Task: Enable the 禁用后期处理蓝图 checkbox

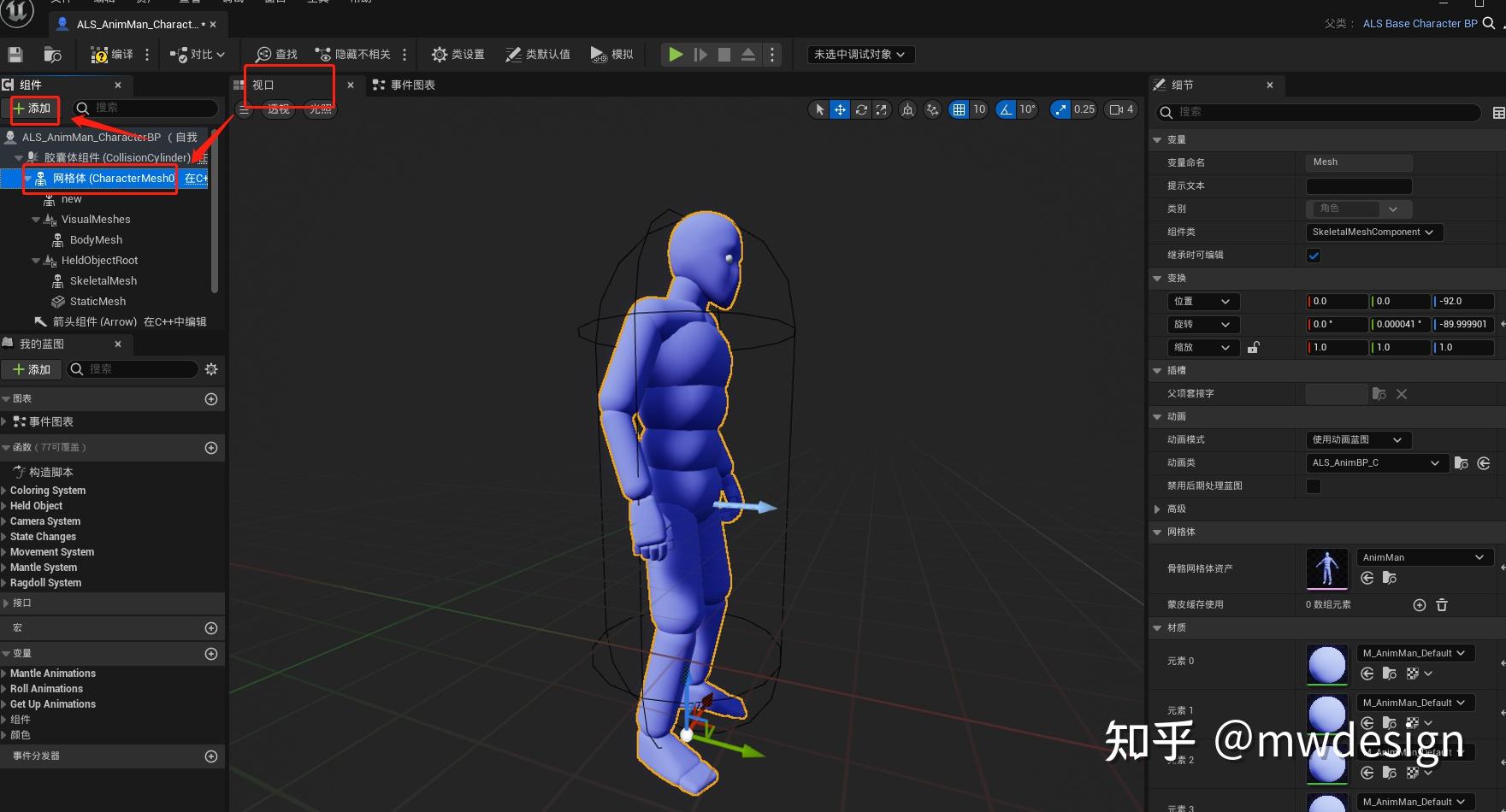Action: click(1314, 486)
